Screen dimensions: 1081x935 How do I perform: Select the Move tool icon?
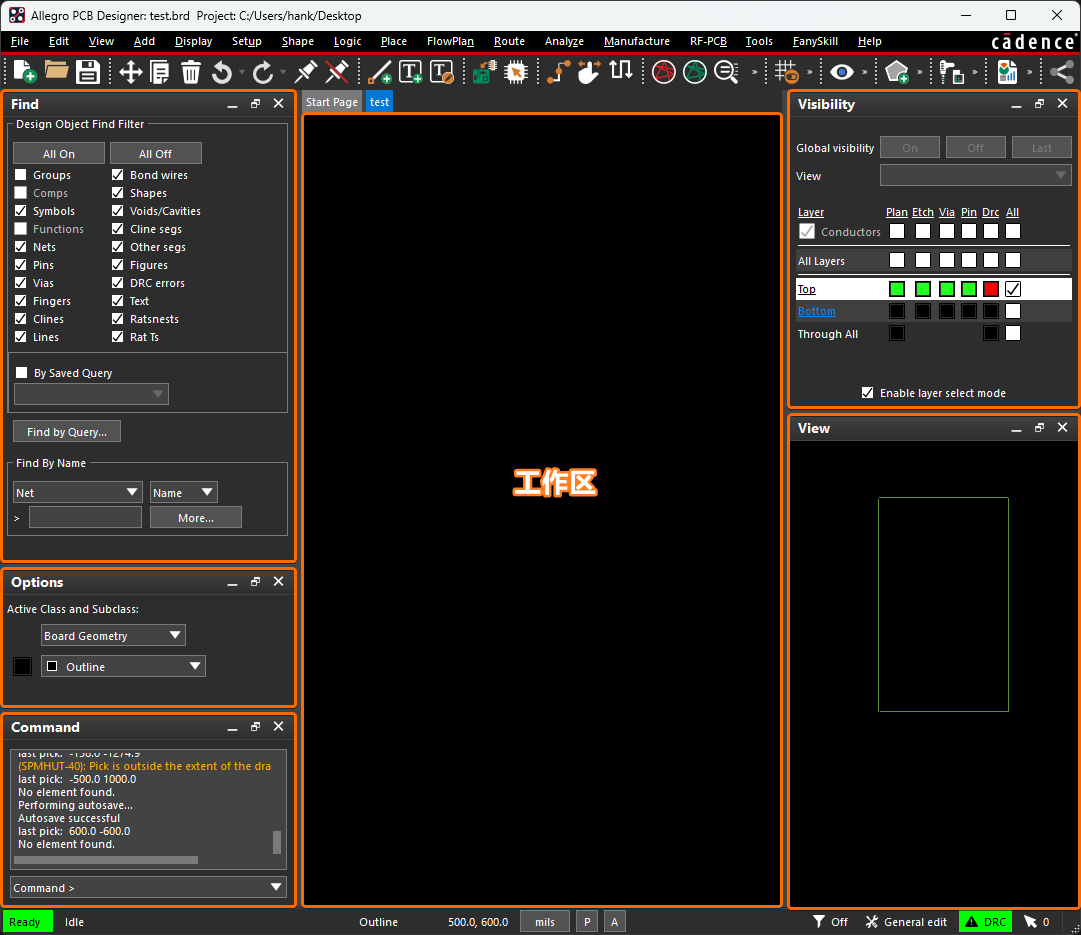[x=130, y=72]
